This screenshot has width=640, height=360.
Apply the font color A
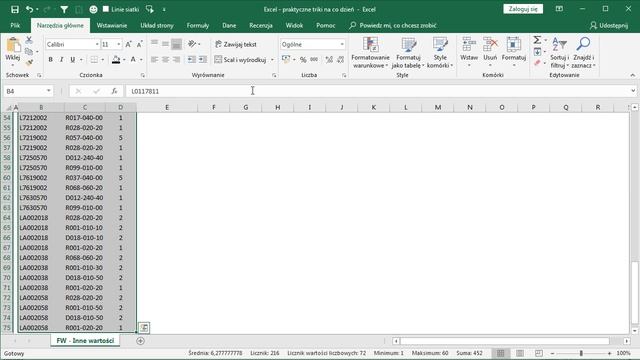click(133, 60)
